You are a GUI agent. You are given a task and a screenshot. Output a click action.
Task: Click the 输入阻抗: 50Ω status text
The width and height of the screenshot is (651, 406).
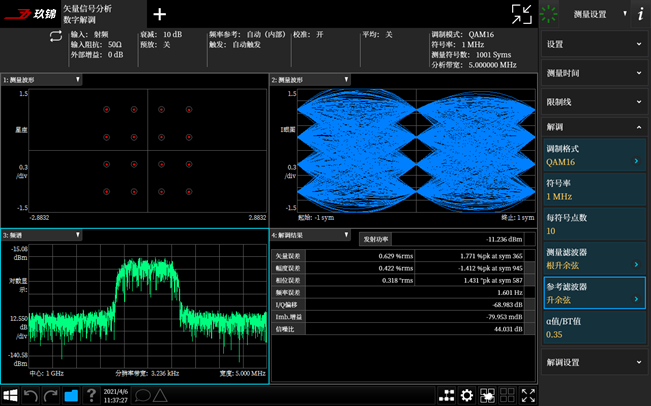tap(96, 44)
